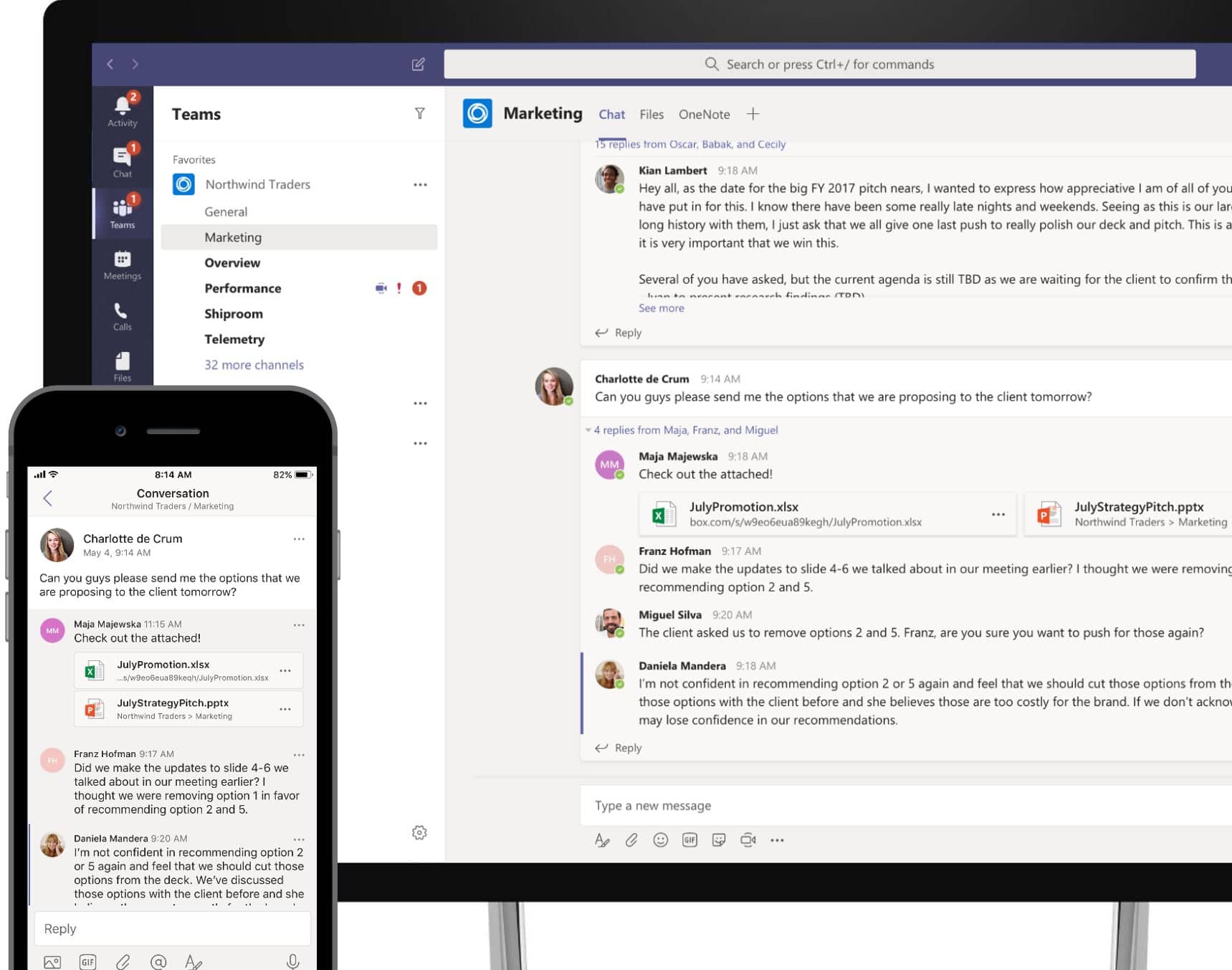
Task: Show 32 more channels
Action: pos(254,365)
